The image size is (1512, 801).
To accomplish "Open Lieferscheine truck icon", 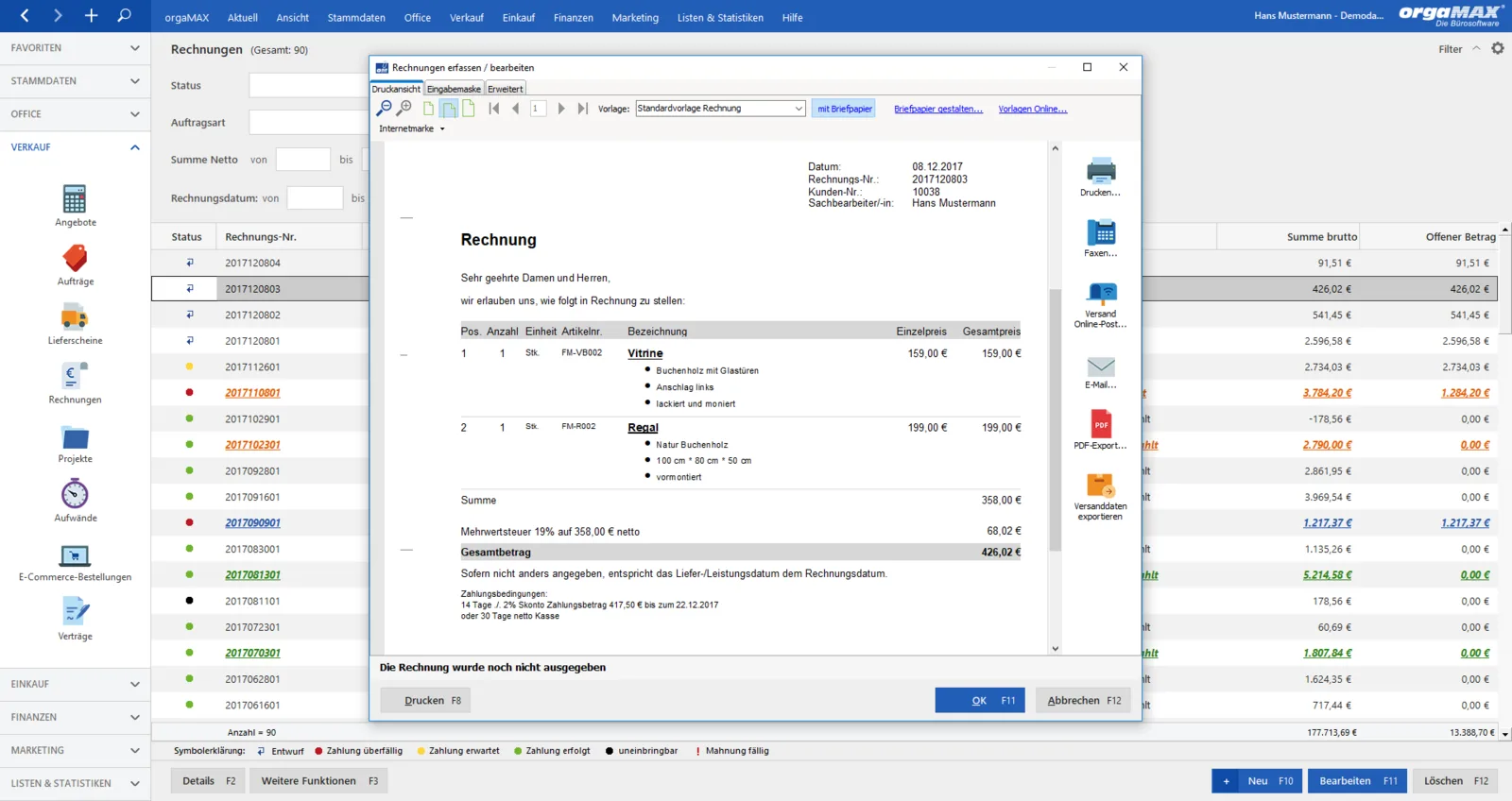I will pyautogui.click(x=75, y=317).
